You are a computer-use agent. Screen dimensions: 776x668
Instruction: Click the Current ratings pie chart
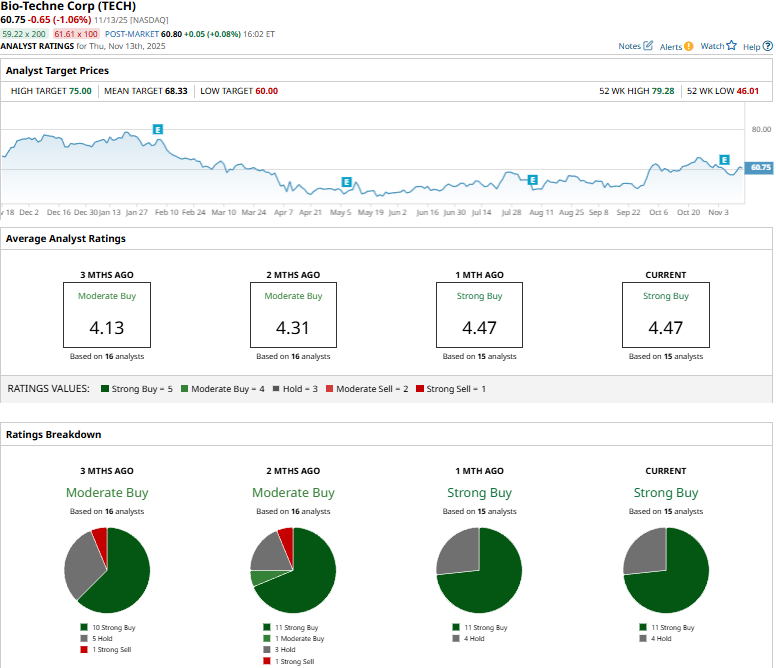point(665,570)
